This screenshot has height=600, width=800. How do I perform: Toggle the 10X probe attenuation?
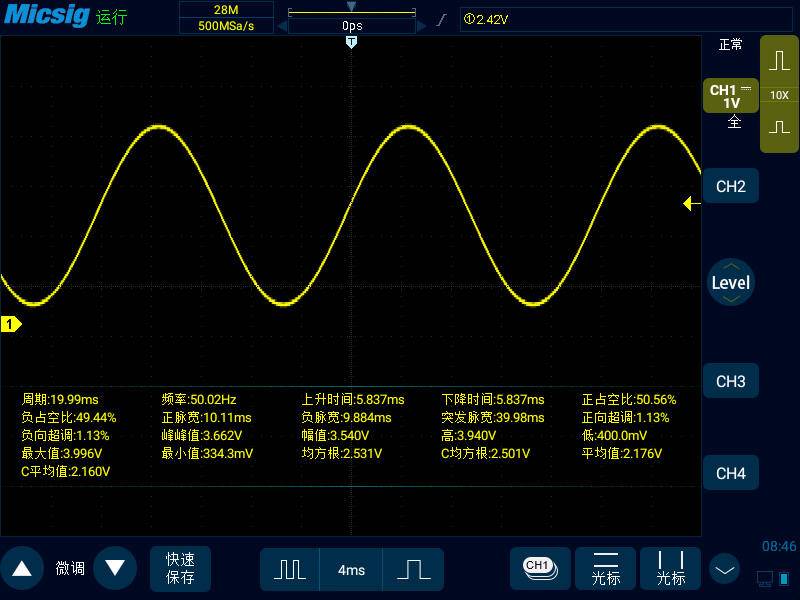click(779, 95)
